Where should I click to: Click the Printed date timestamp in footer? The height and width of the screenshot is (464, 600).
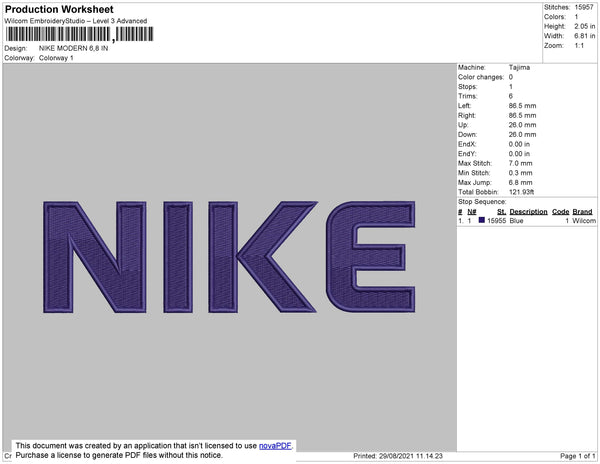pos(400,456)
